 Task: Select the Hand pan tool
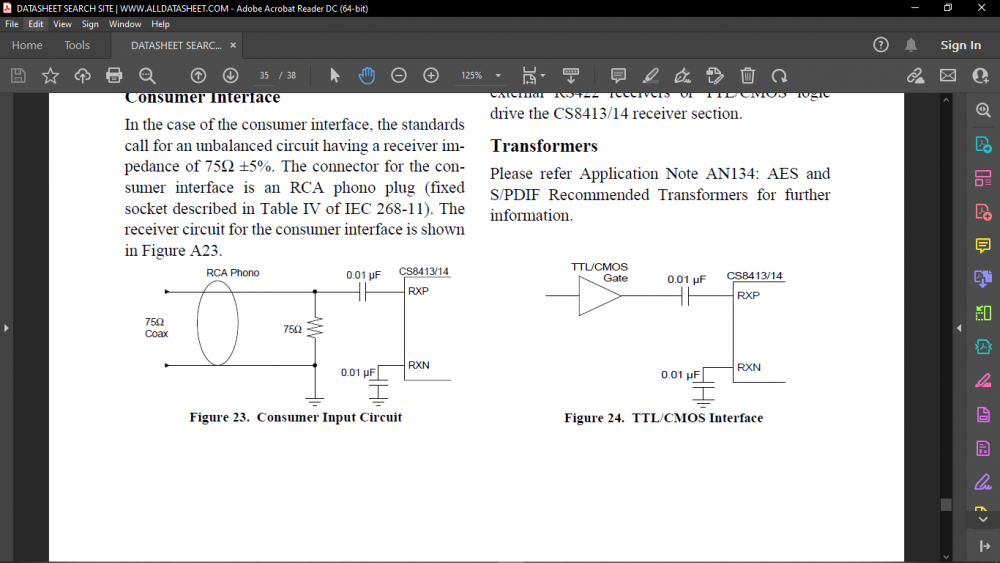(367, 75)
